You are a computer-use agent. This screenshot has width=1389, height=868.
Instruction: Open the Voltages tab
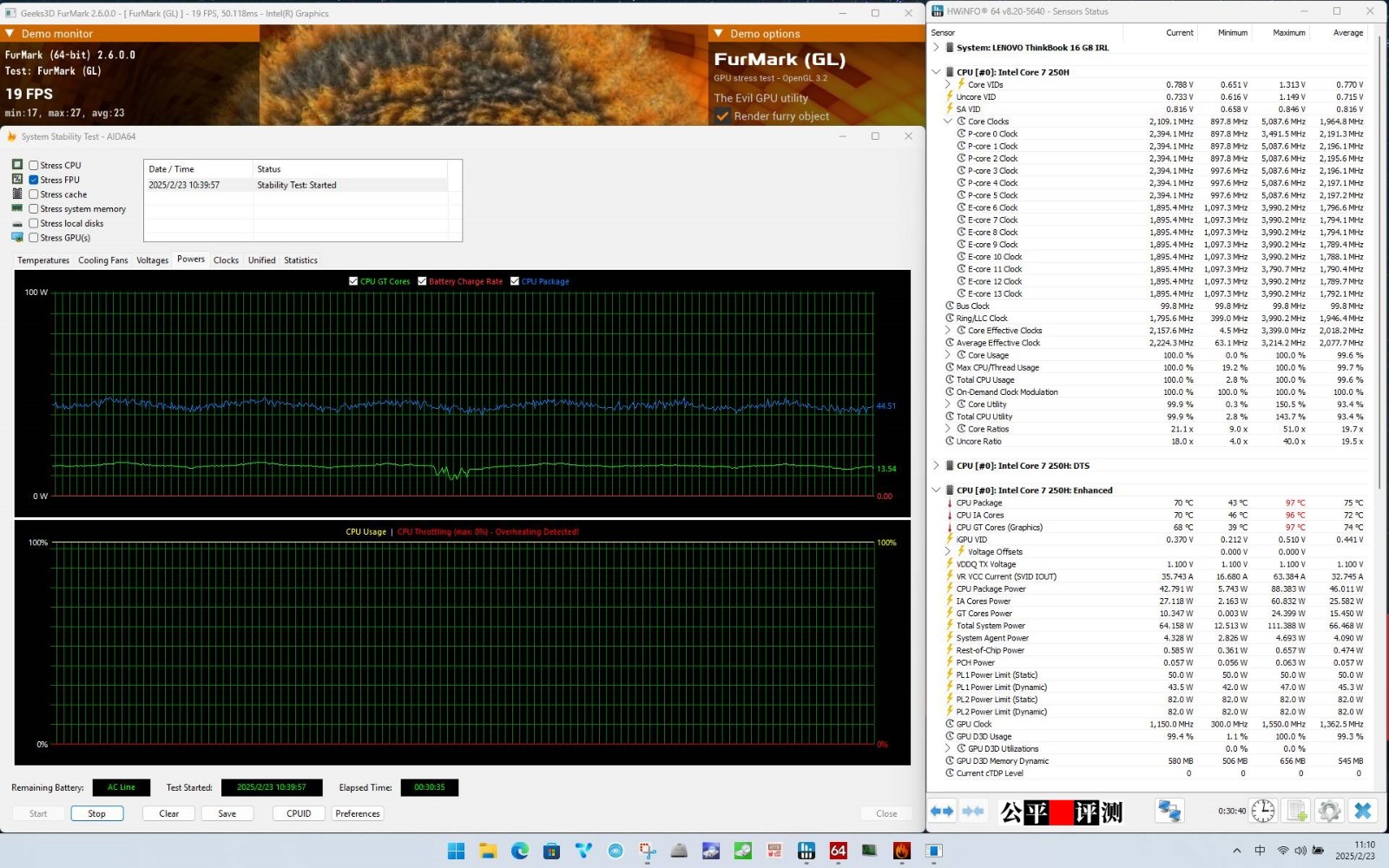coord(153,260)
